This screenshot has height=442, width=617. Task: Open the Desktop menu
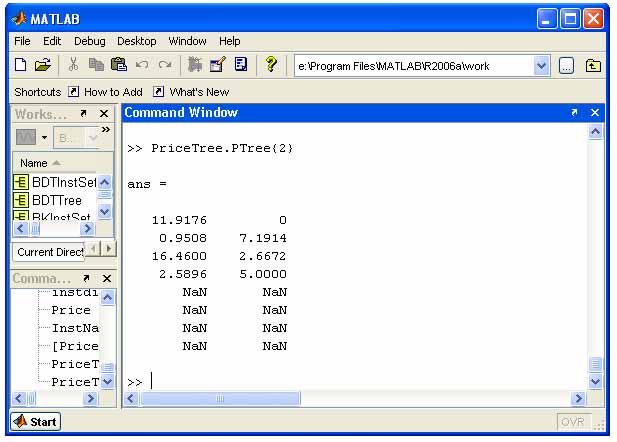[137, 41]
